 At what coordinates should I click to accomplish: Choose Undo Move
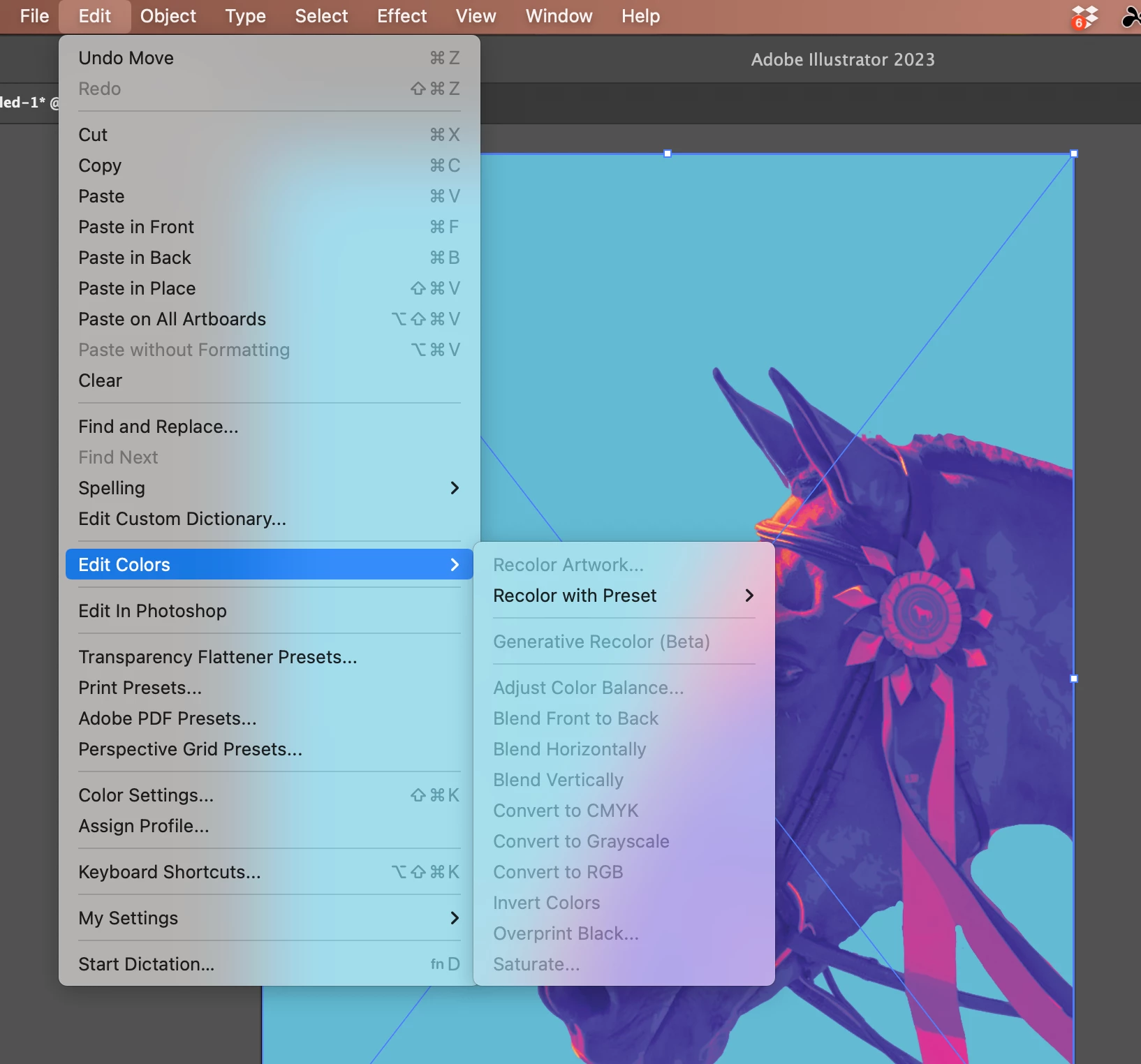[269, 58]
